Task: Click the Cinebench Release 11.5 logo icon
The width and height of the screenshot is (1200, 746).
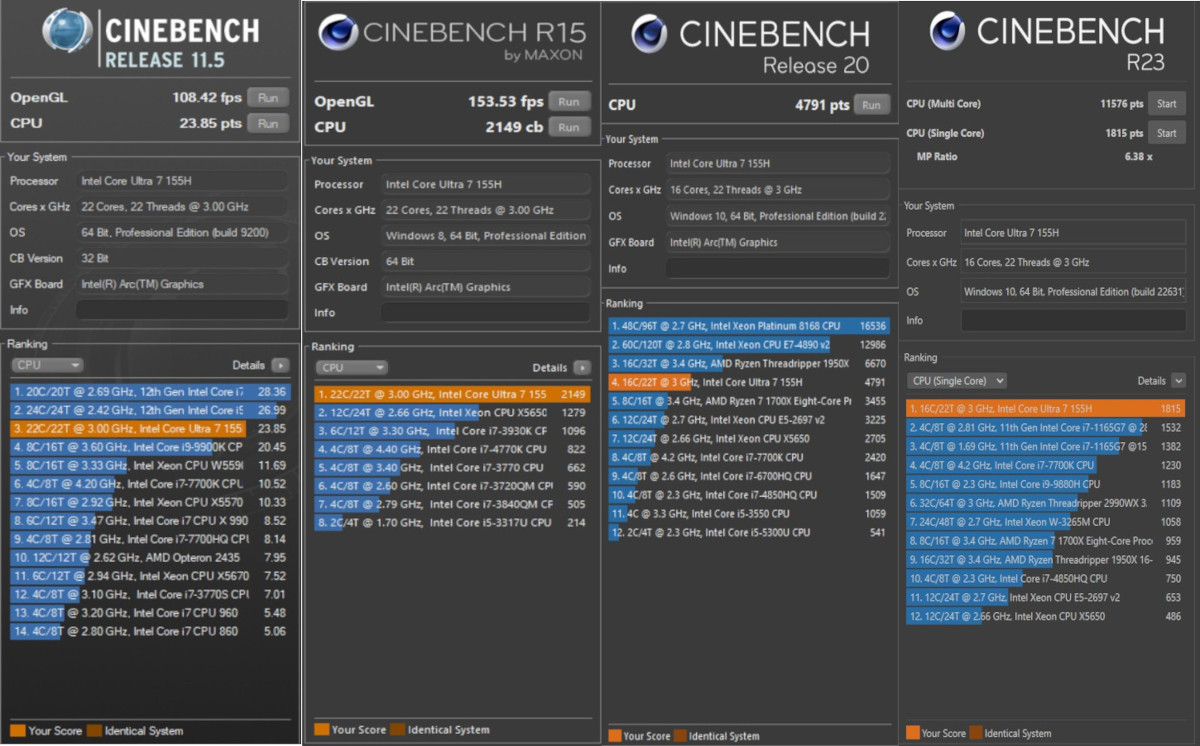Action: coord(68,33)
